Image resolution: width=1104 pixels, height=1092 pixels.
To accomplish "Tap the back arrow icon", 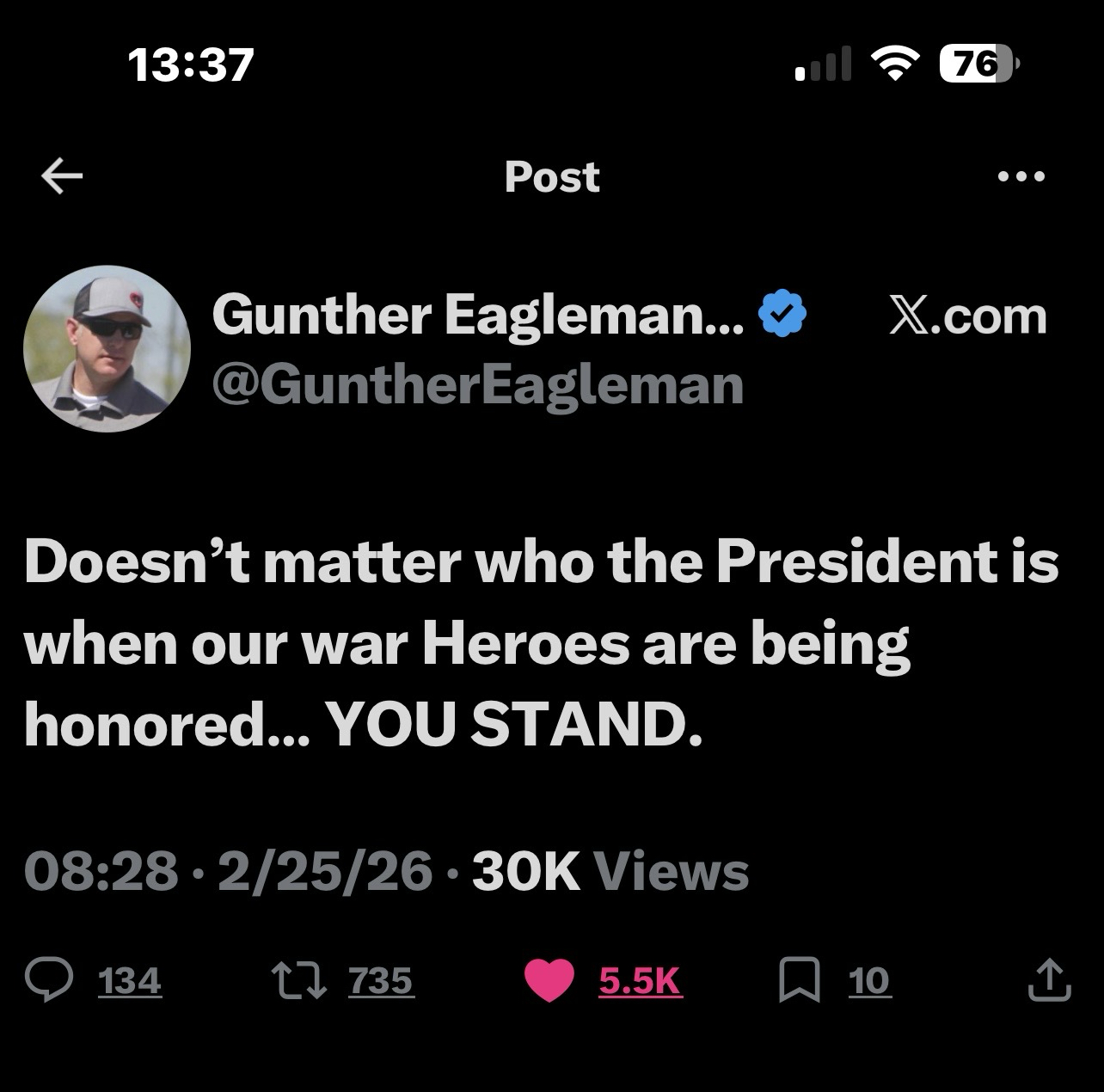I will (x=62, y=177).
